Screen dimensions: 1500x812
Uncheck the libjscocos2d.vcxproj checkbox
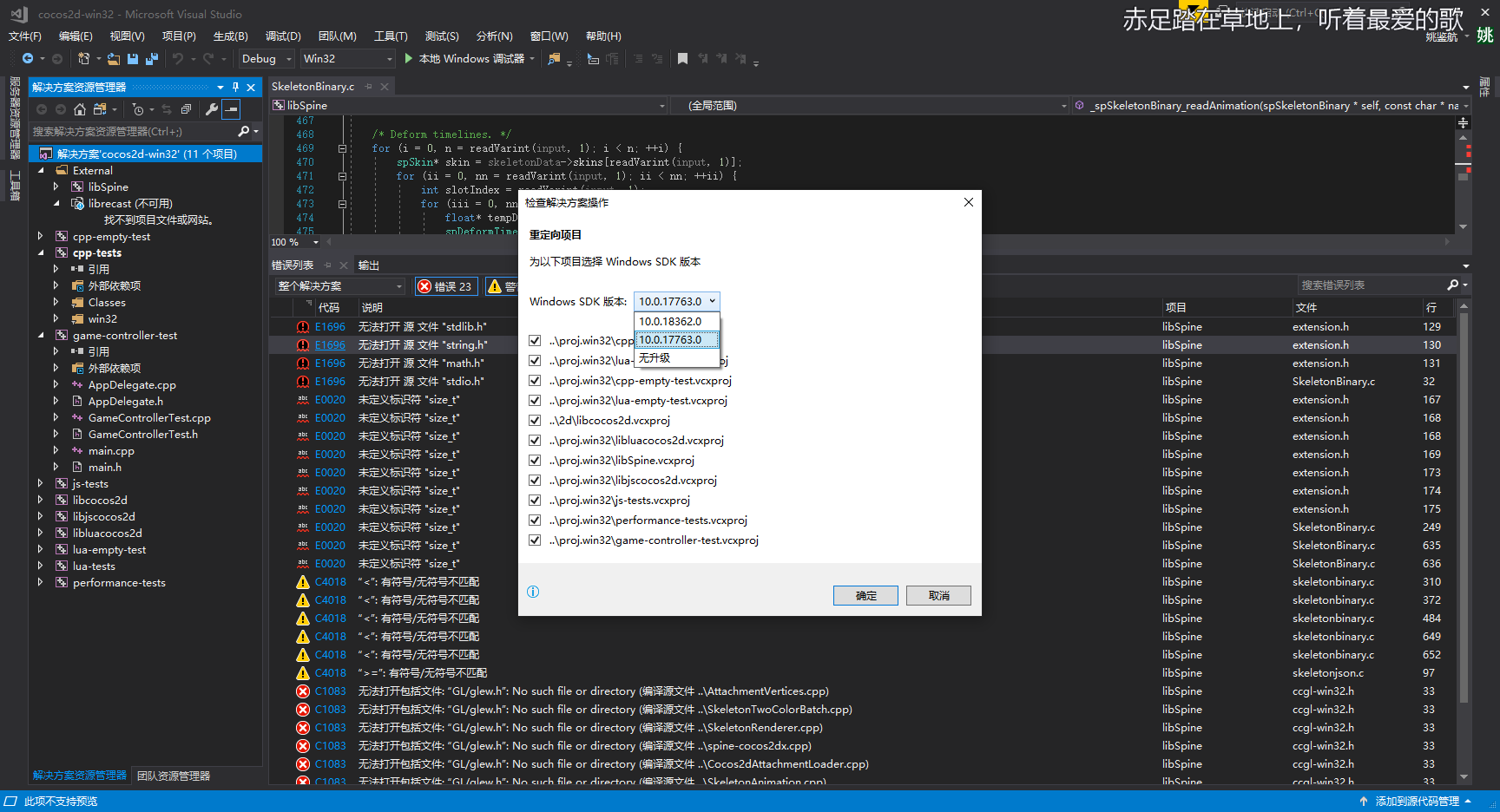point(535,481)
